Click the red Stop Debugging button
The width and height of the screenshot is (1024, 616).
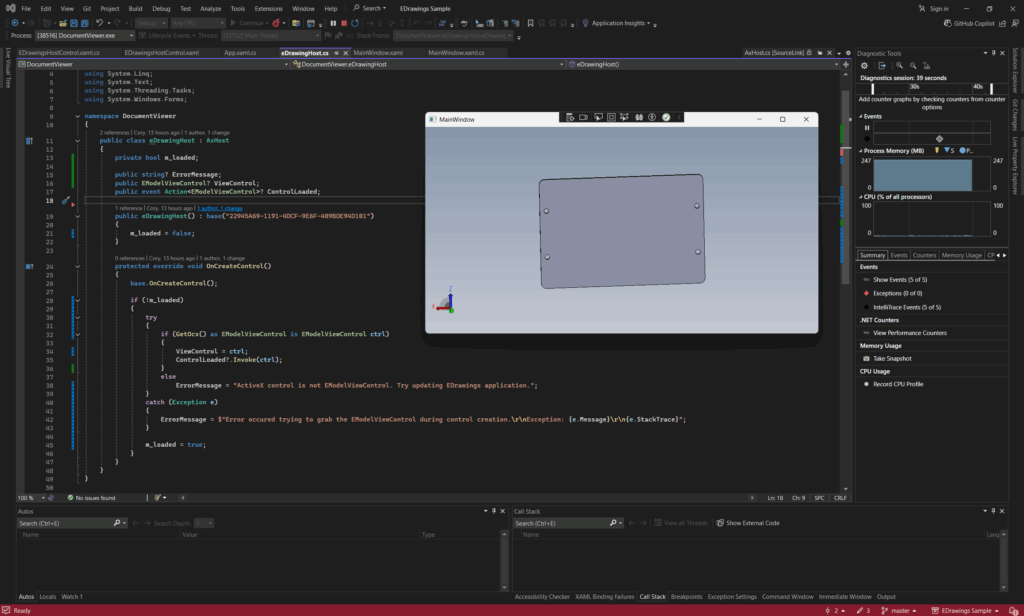coord(345,22)
